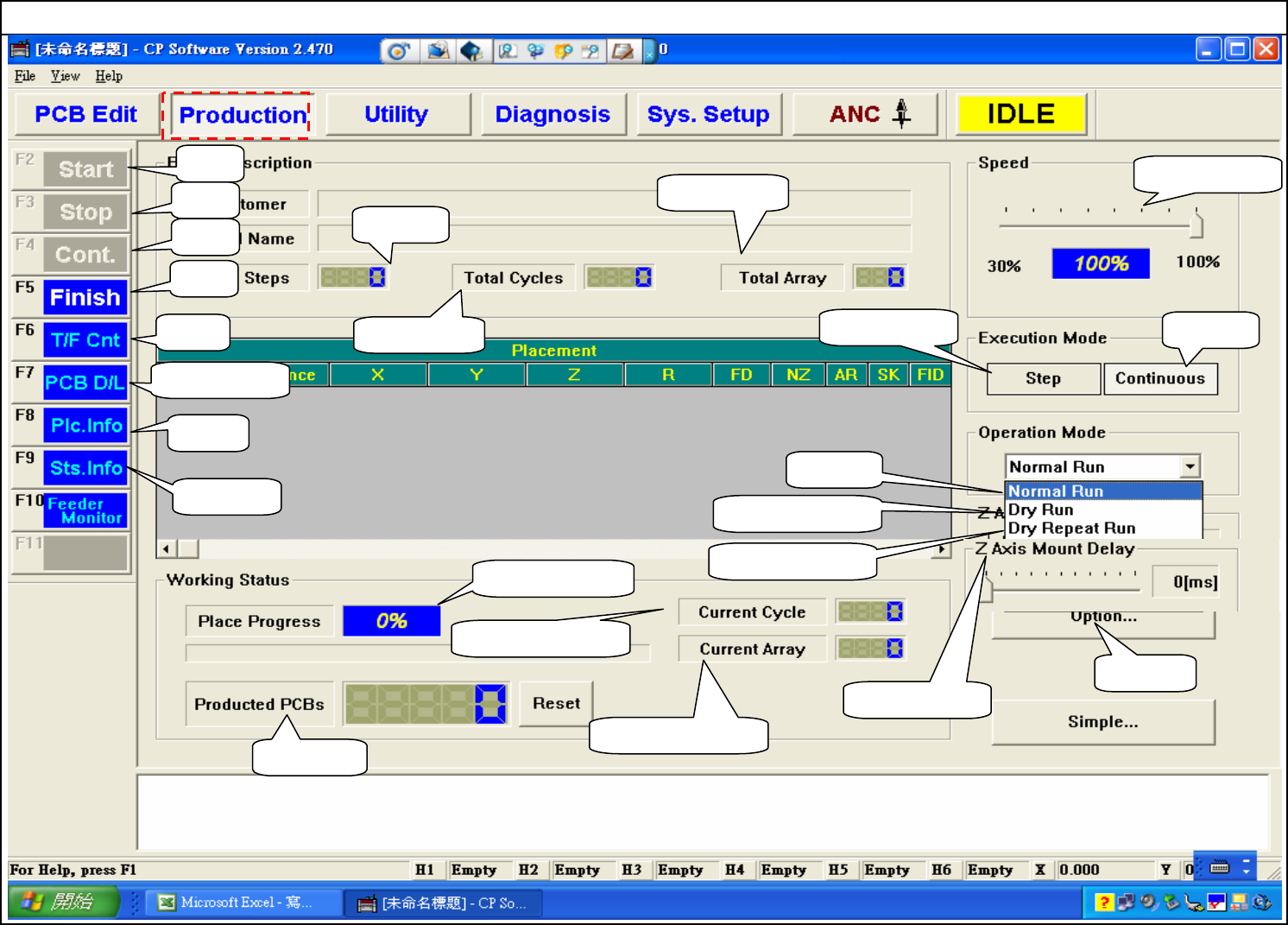Screen dimensions: 1288x925
Task: Click the magnifier over window icon
Action: pyautogui.click(x=590, y=51)
